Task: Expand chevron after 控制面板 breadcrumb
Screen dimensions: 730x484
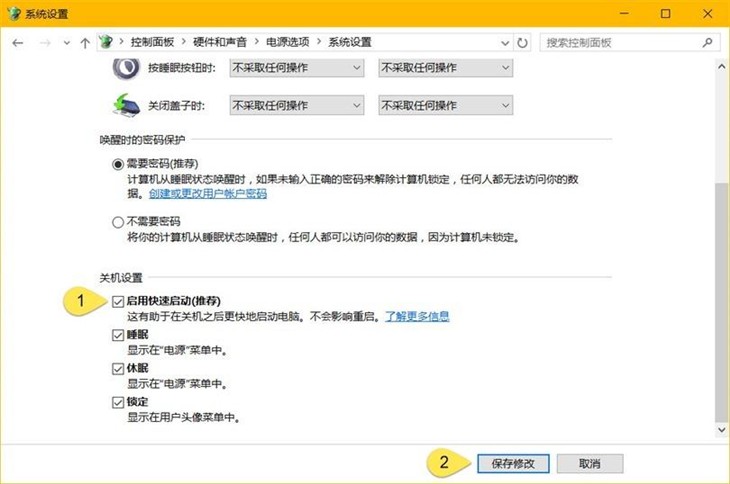Action: click(x=183, y=42)
